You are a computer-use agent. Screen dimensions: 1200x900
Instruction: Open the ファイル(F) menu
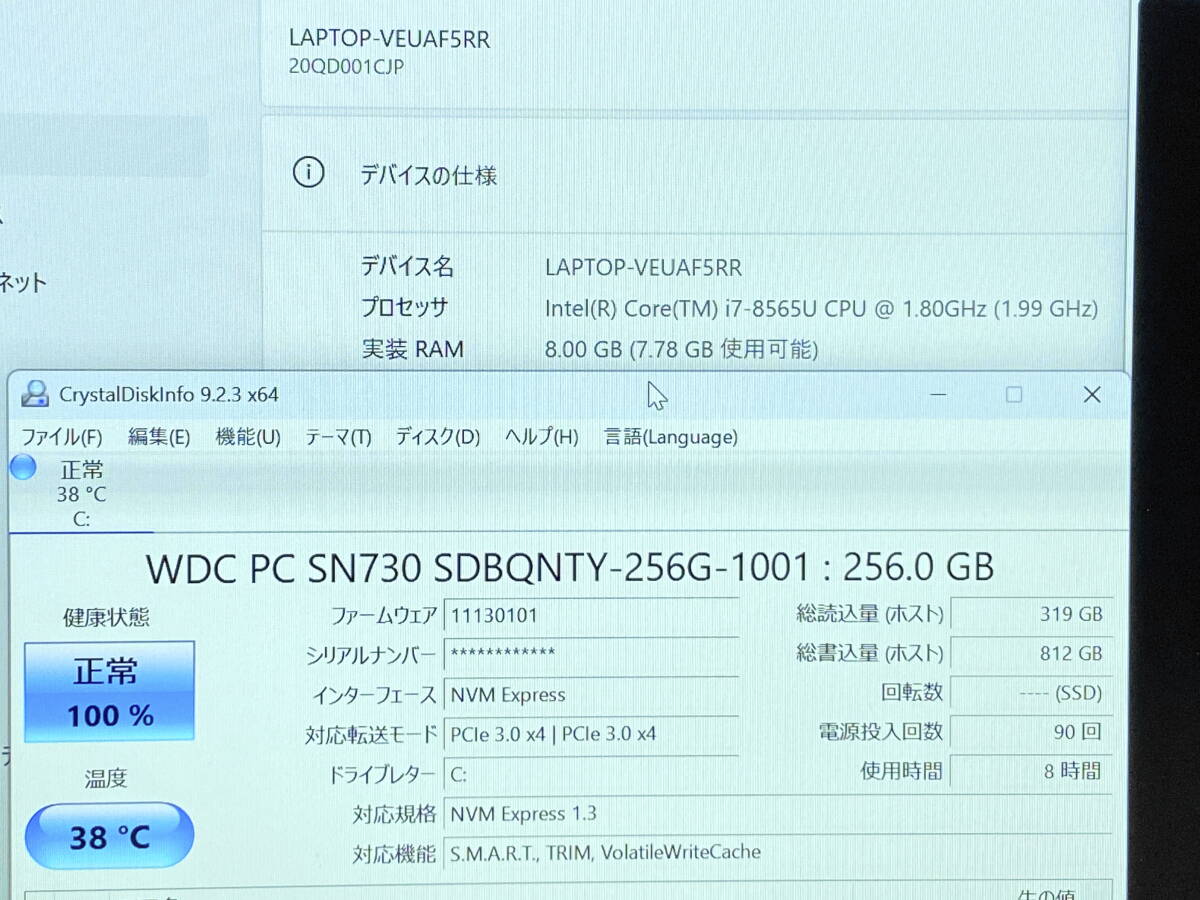tap(62, 437)
